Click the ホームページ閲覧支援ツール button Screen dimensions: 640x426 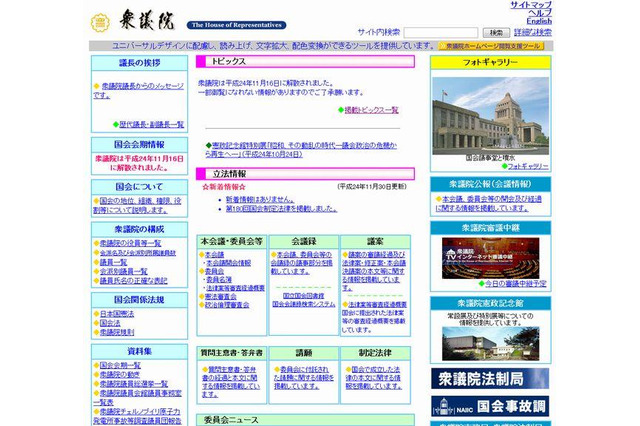click(493, 46)
